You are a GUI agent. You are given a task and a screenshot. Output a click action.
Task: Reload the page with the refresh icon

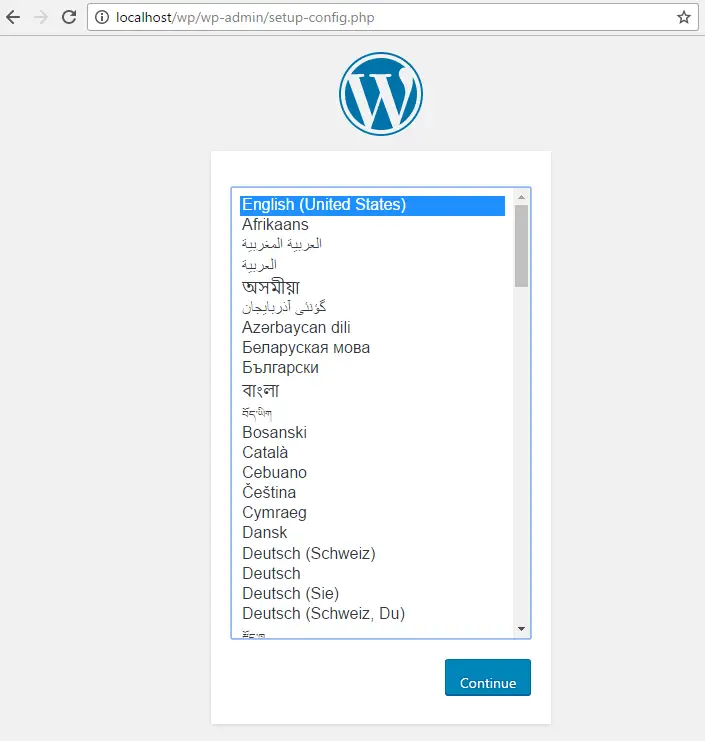tap(69, 17)
